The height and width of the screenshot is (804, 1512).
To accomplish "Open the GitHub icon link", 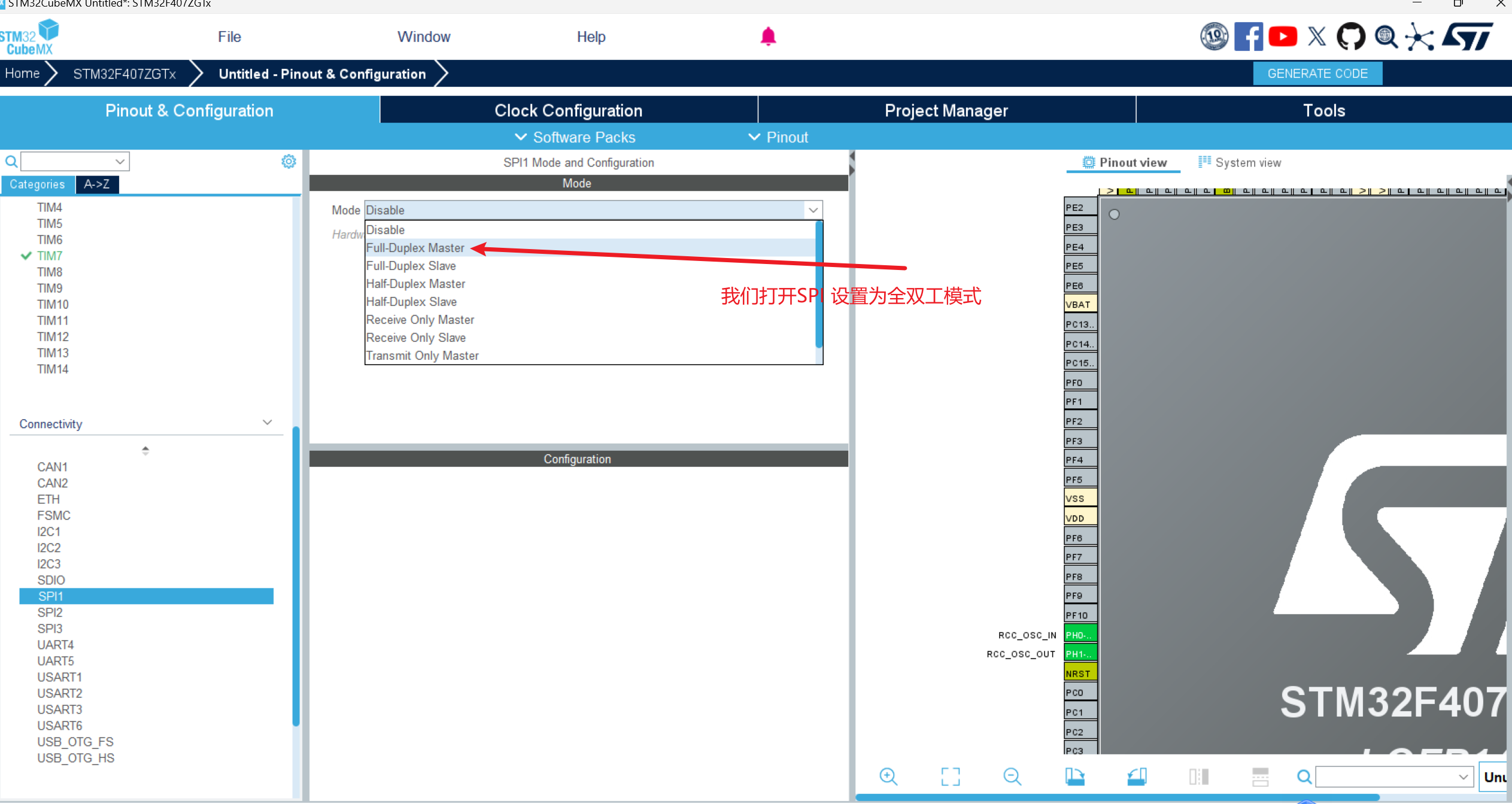I will pos(1351,37).
